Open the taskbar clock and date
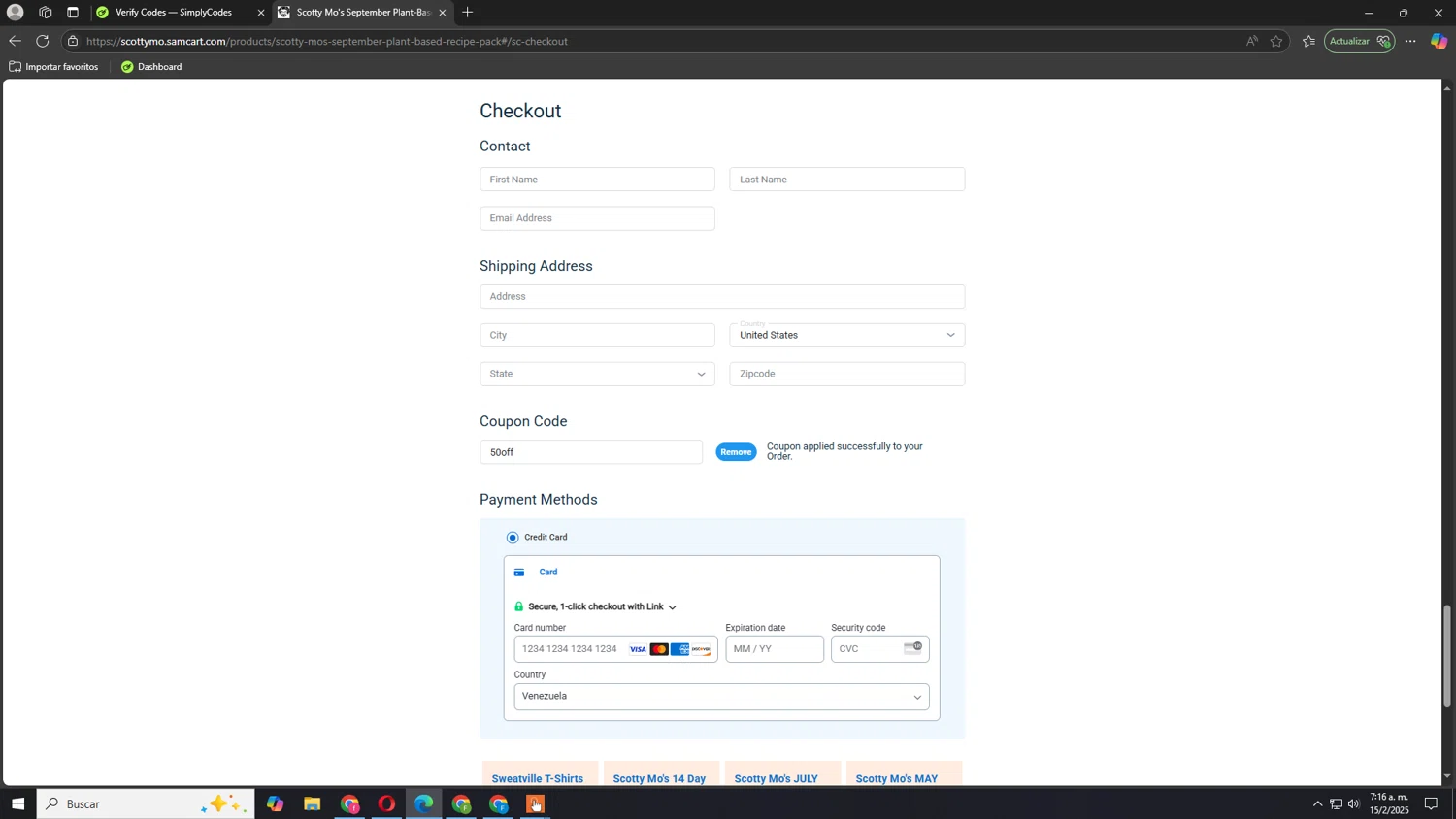 (1389, 803)
